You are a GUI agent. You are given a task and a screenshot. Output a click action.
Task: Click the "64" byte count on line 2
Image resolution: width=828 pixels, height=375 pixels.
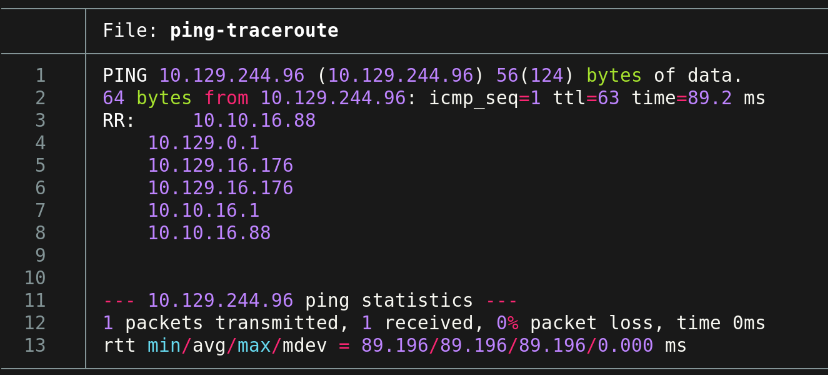(114, 98)
